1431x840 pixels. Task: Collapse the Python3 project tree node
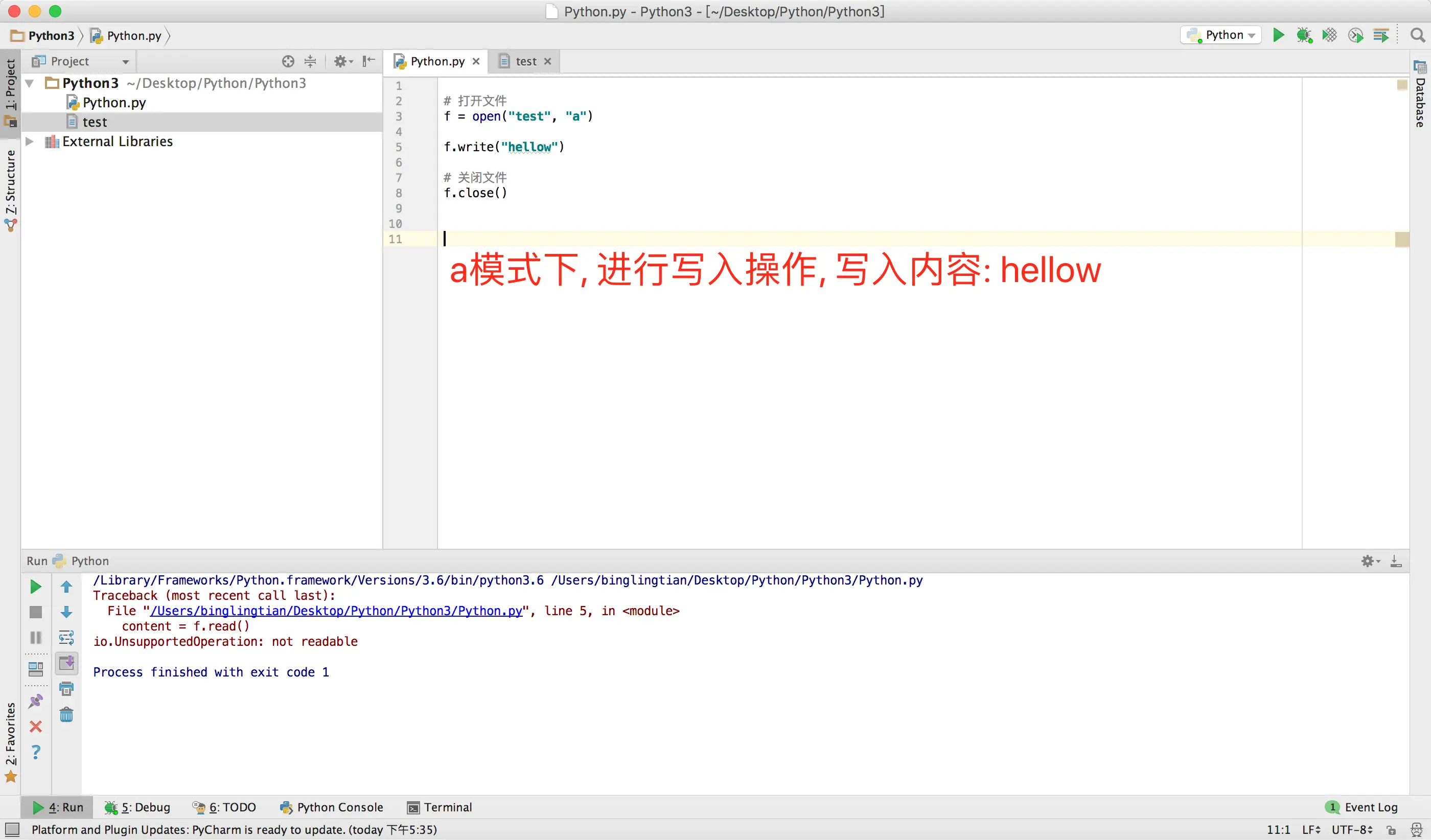30,83
